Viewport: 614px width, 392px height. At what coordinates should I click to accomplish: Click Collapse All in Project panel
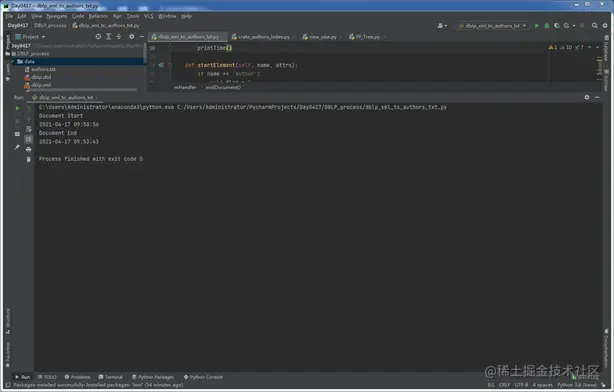pyautogui.click(x=119, y=36)
